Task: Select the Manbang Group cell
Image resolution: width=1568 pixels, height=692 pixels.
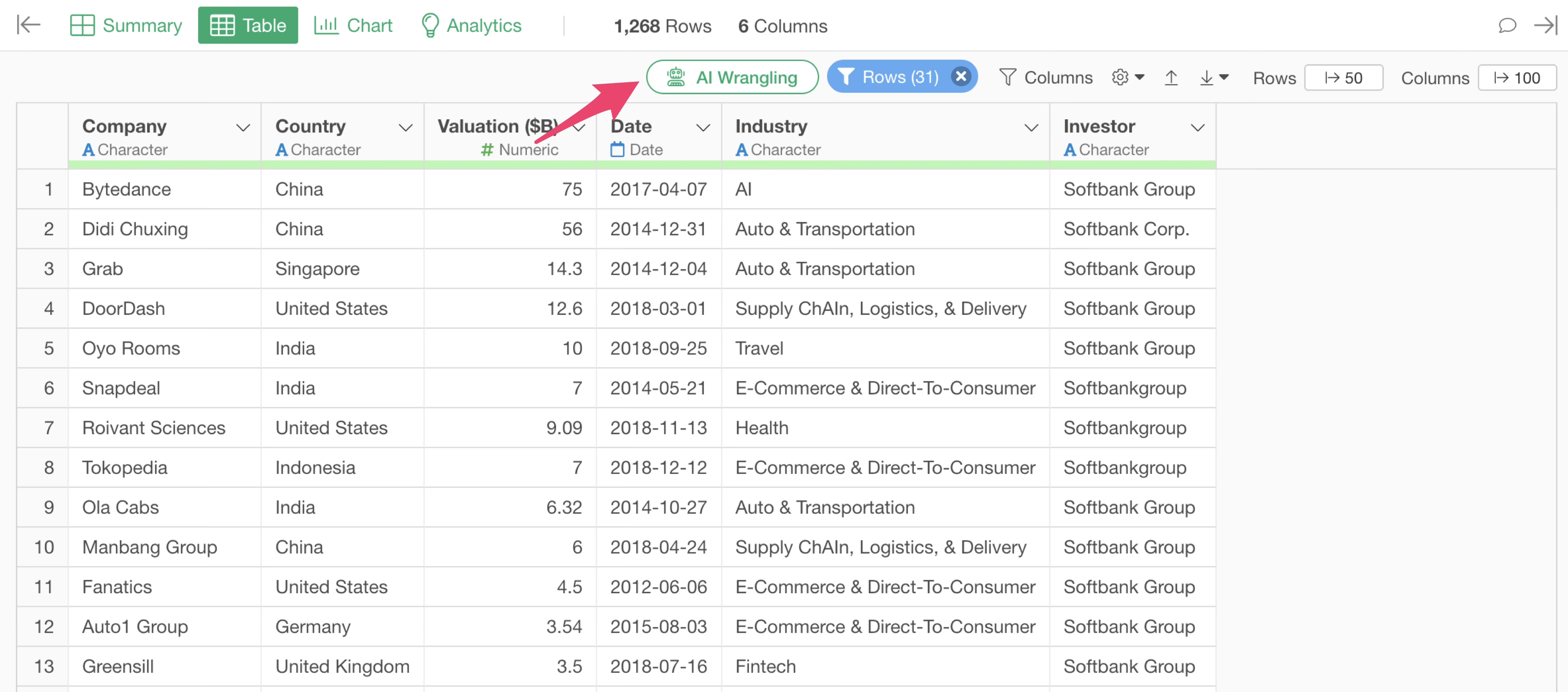Action: [164, 547]
